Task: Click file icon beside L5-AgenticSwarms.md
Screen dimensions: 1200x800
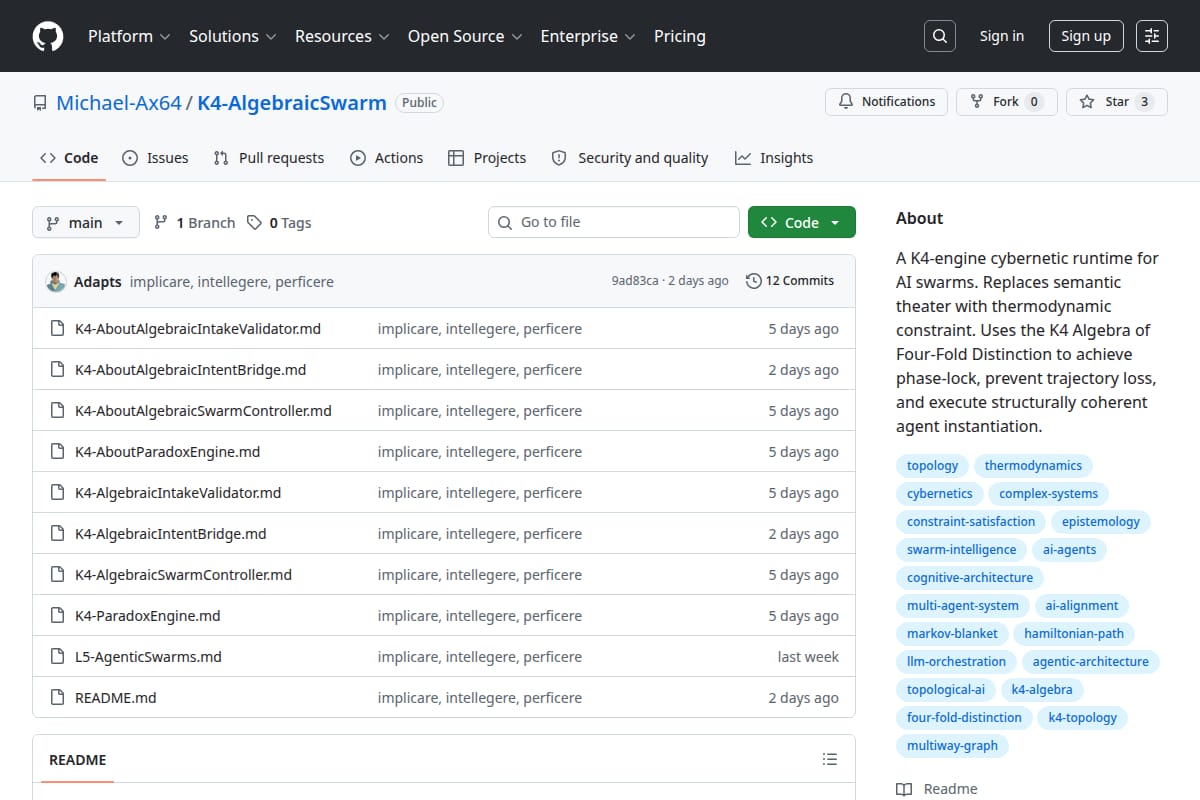Action: pos(57,657)
